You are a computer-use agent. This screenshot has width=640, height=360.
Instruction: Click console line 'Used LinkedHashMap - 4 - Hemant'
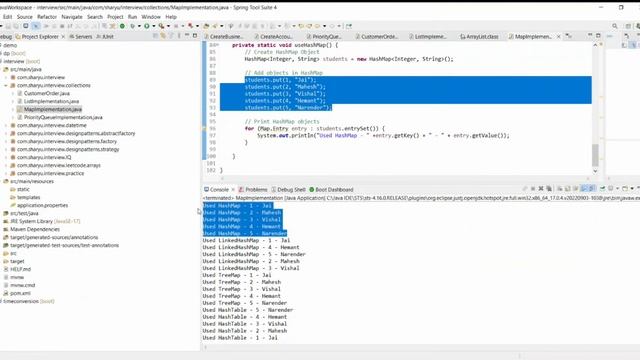(x=251, y=247)
